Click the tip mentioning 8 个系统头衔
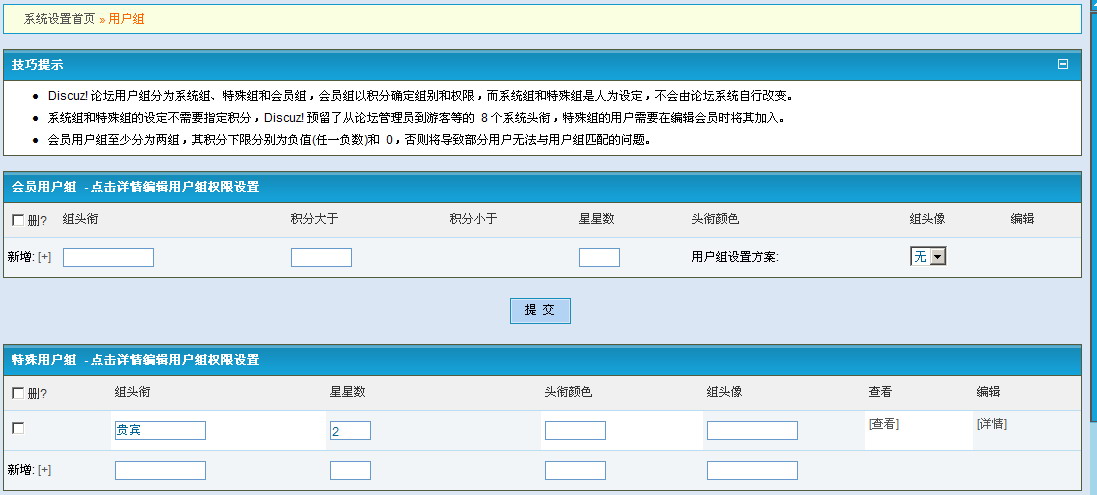1097x495 pixels. 416,118
